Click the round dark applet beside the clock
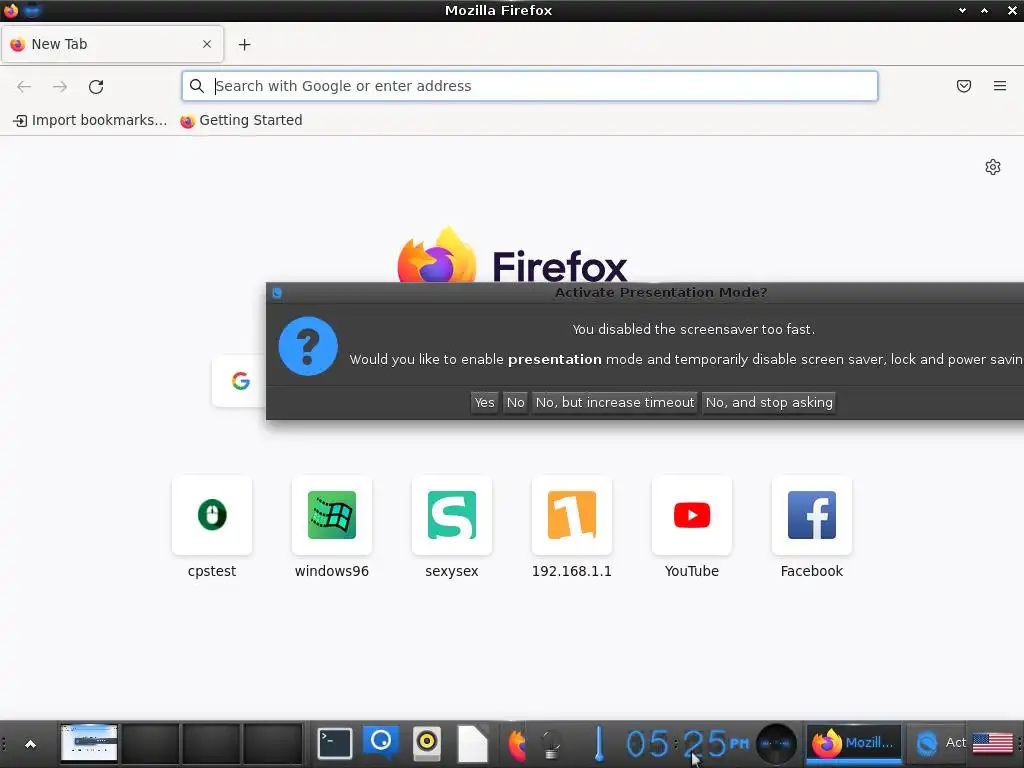The width and height of the screenshot is (1024, 768). 776,743
